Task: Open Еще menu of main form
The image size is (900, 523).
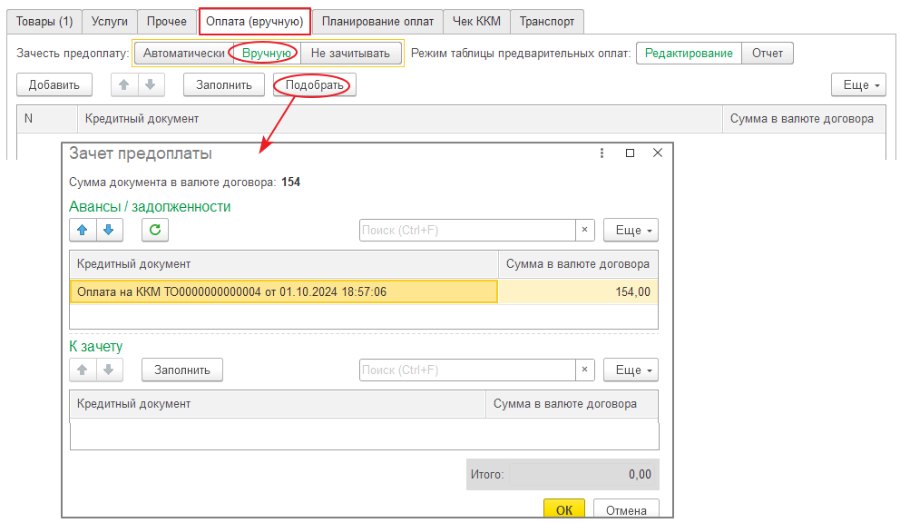Action: (x=859, y=85)
